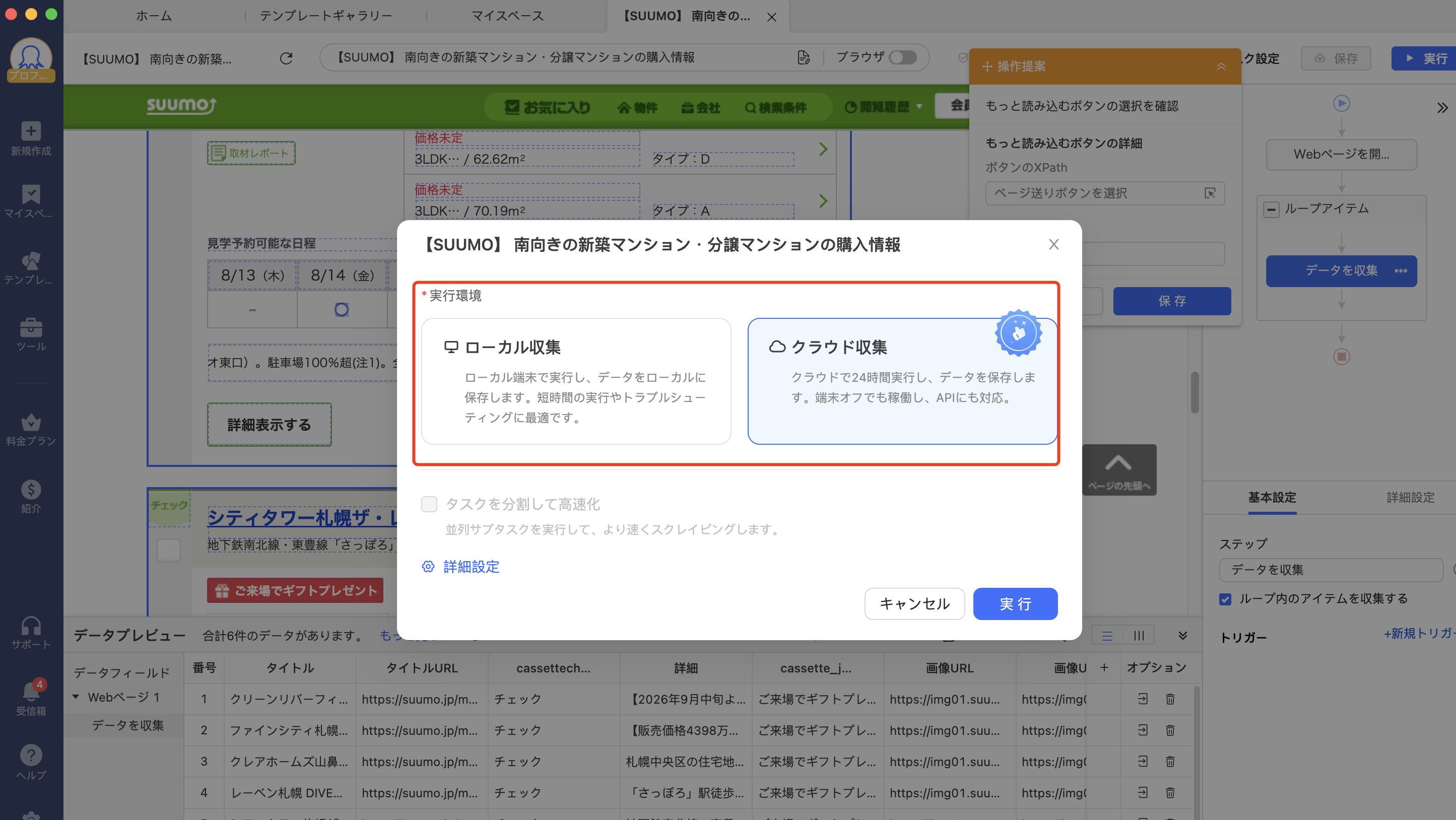Viewport: 1456px width, 820px height.
Task: Open the 詳細設定 tab in right panel
Action: [x=1410, y=497]
